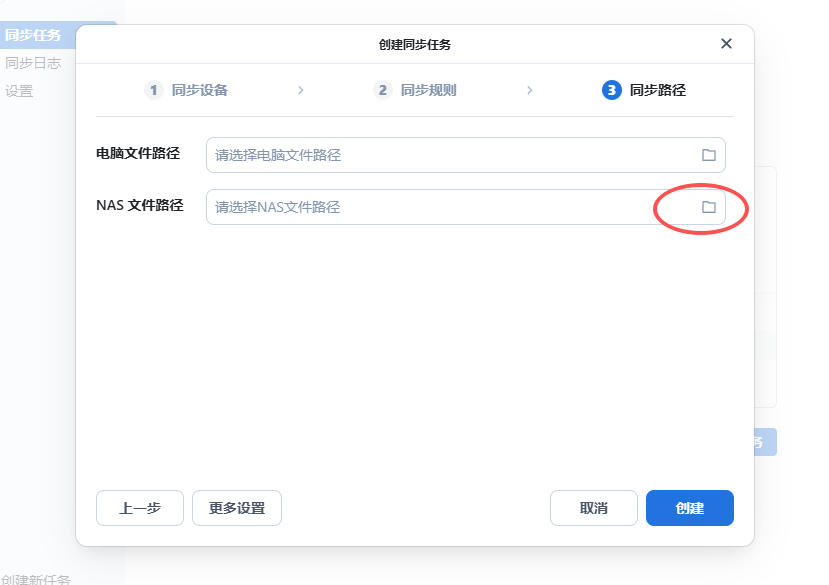Screen dimensions: 829x585
Task: Open 更多设置 options
Action: click(237, 508)
